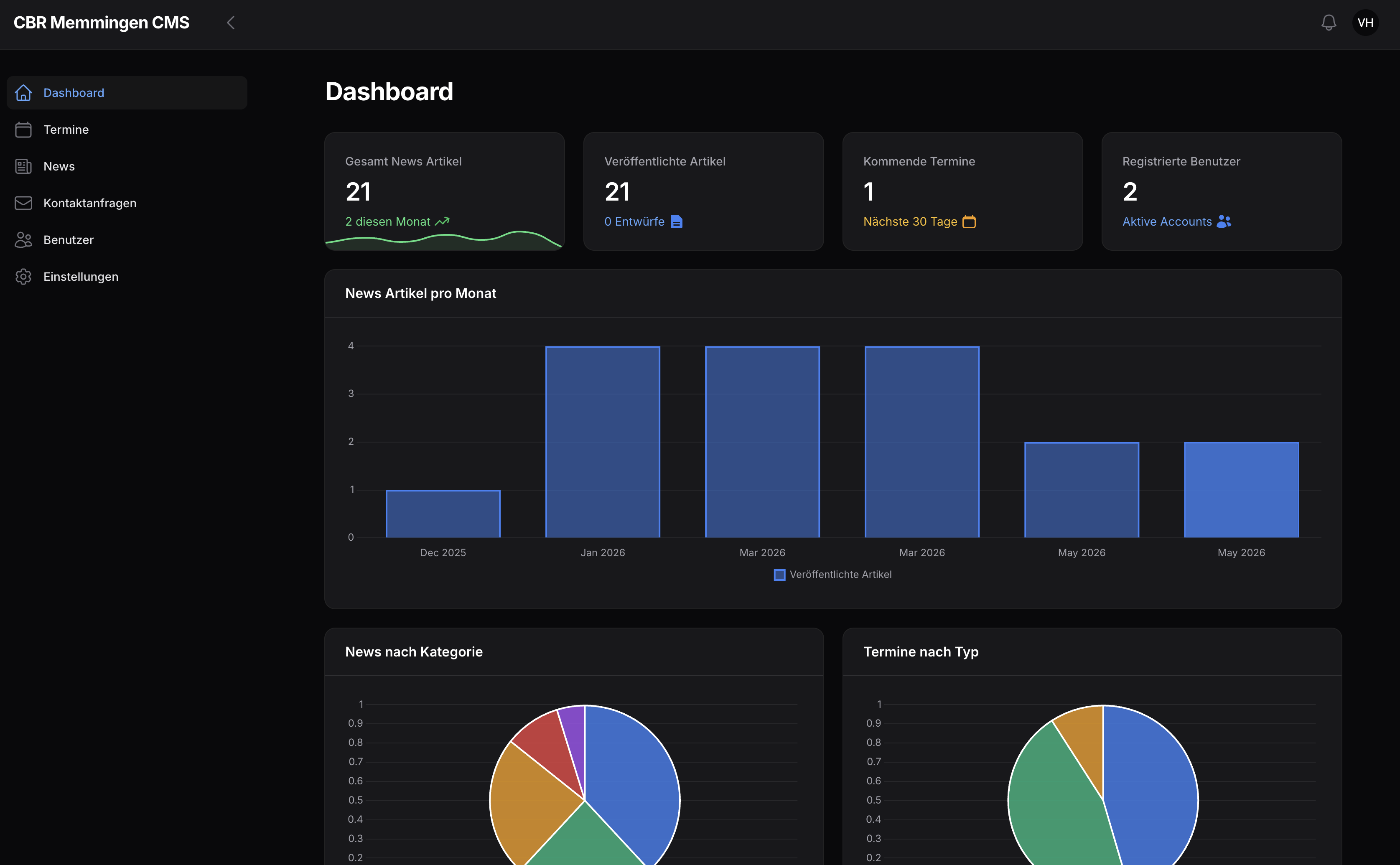
Task: Select the Veröffentlichte Artikel stat card
Action: pos(704,191)
